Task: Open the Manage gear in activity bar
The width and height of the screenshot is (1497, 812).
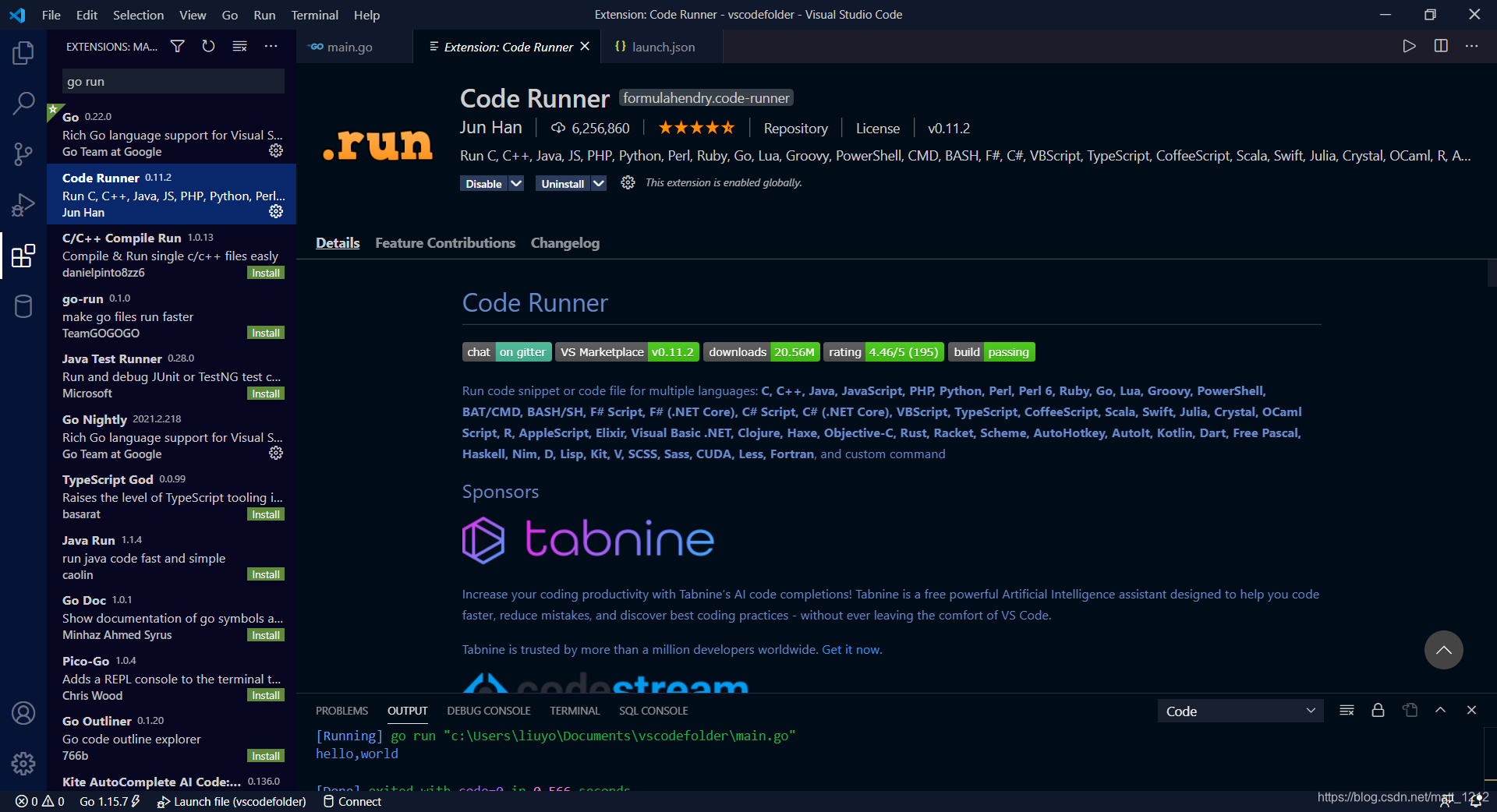Action: [x=23, y=764]
